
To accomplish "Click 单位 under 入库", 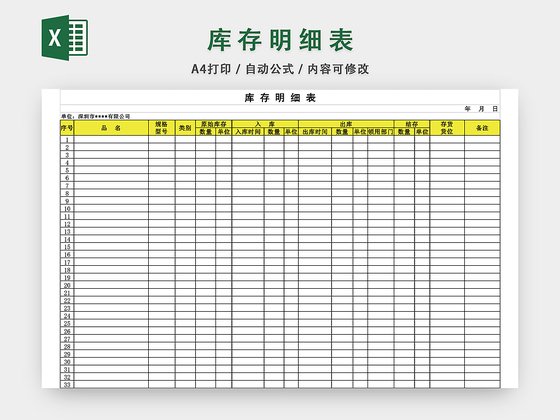I will point(291,132).
